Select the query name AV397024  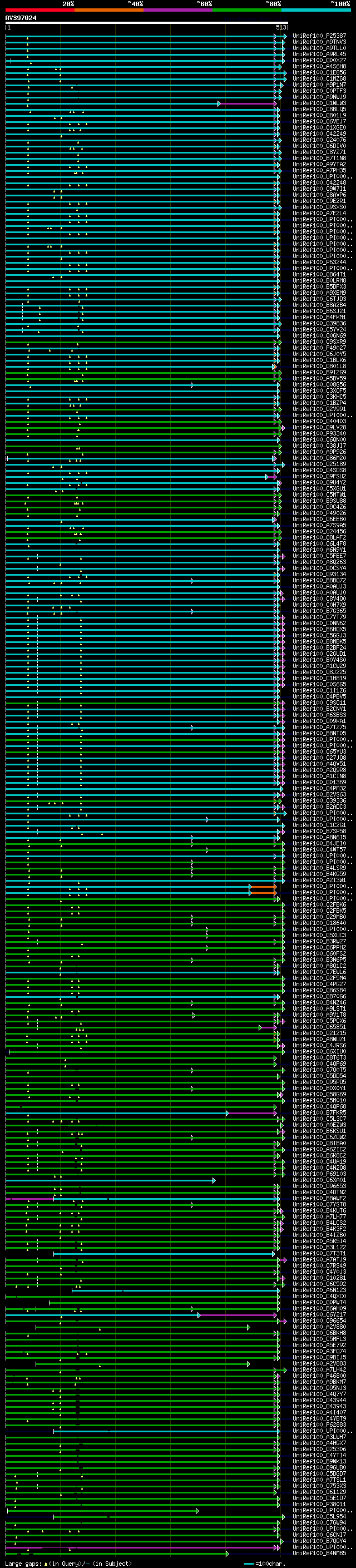tap(21, 18)
